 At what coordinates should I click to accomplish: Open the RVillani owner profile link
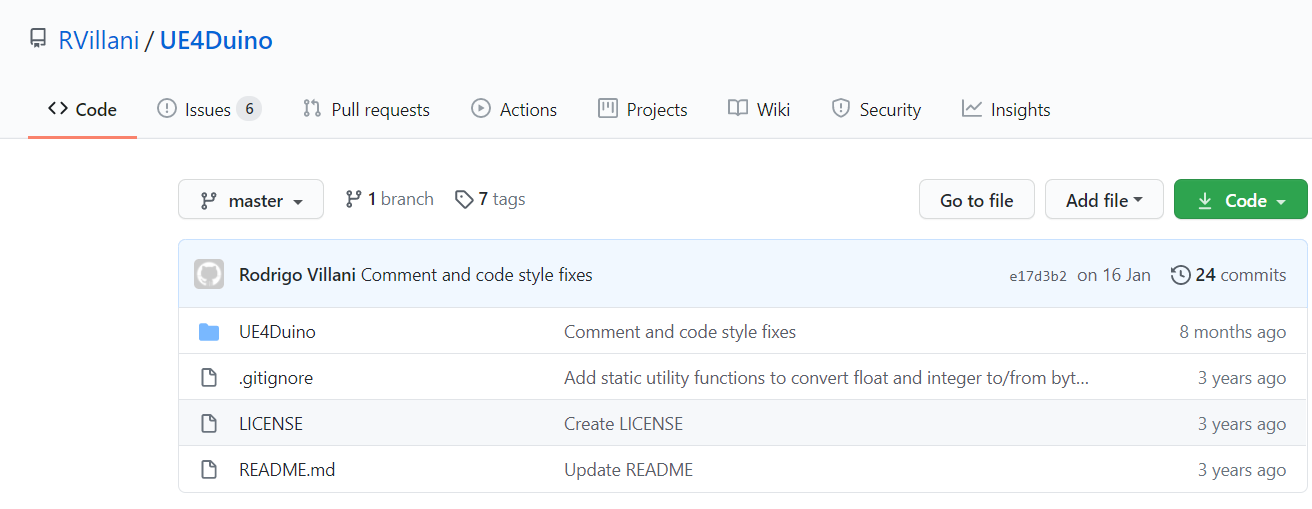99,41
